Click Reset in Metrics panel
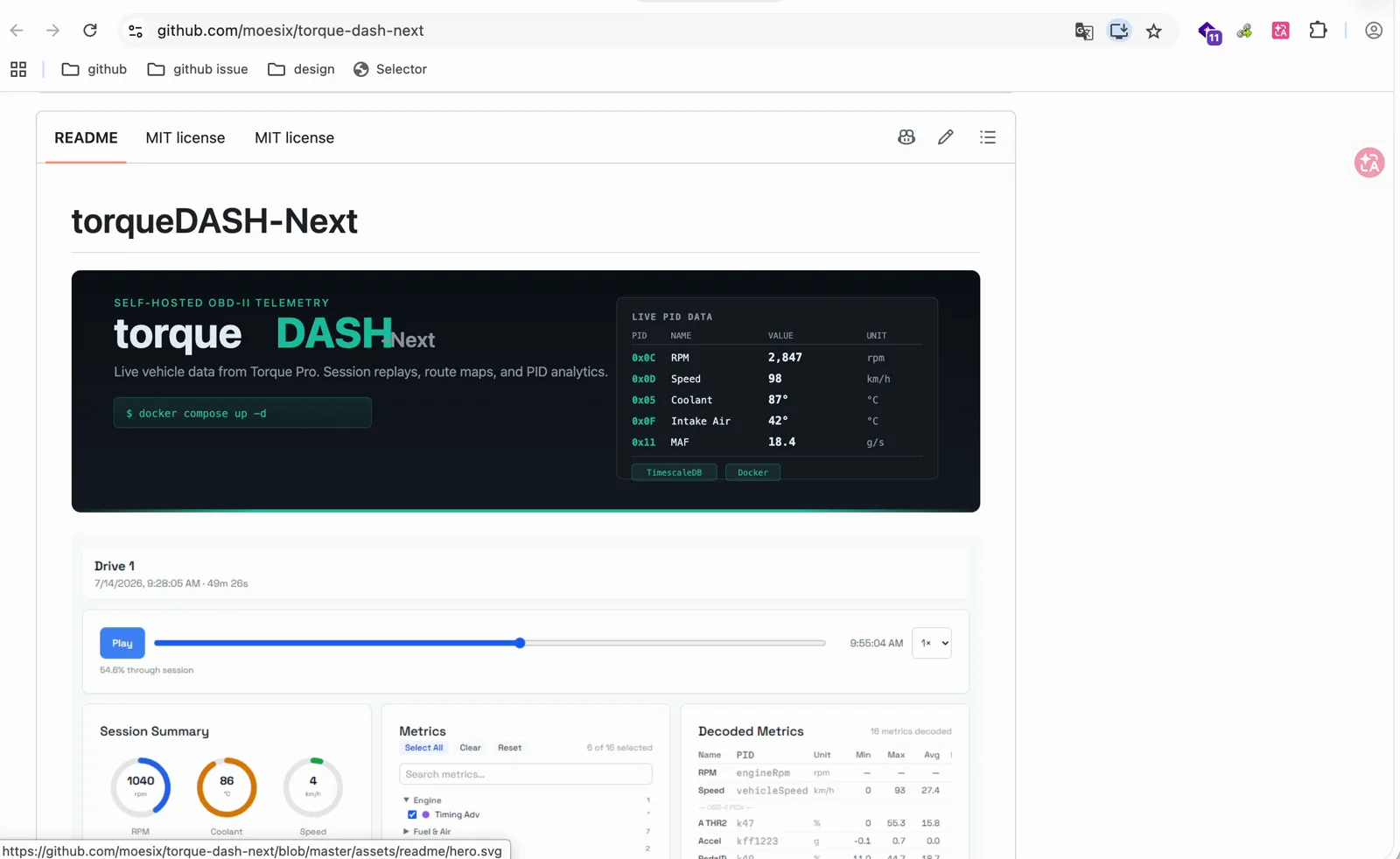Screen dimensions: 1400x859 coord(509,748)
